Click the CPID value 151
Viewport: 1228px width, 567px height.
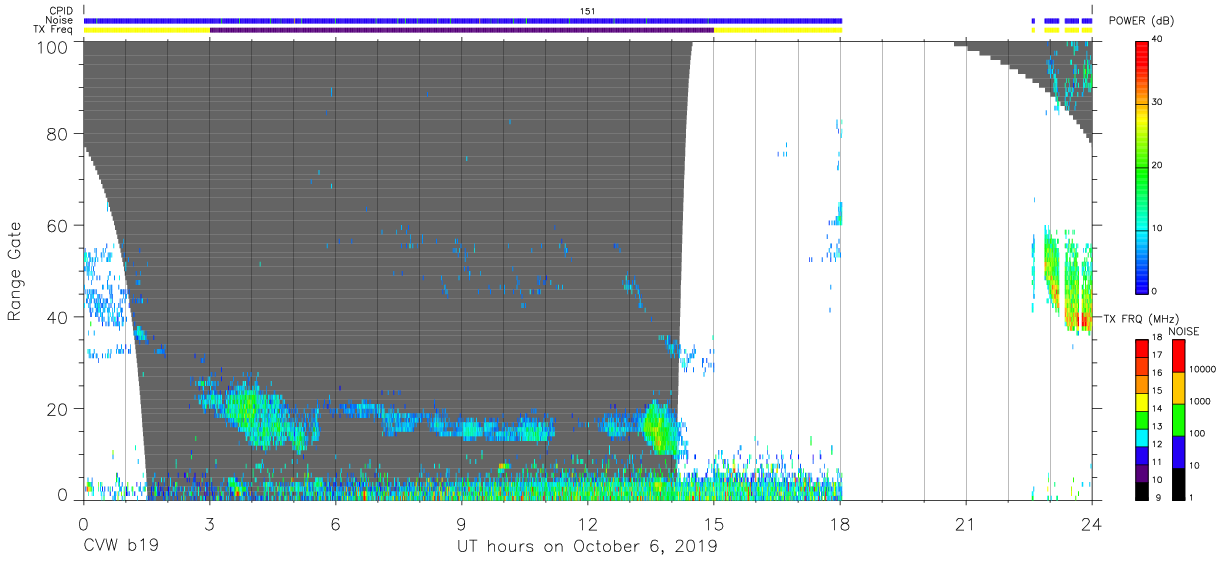point(588,11)
